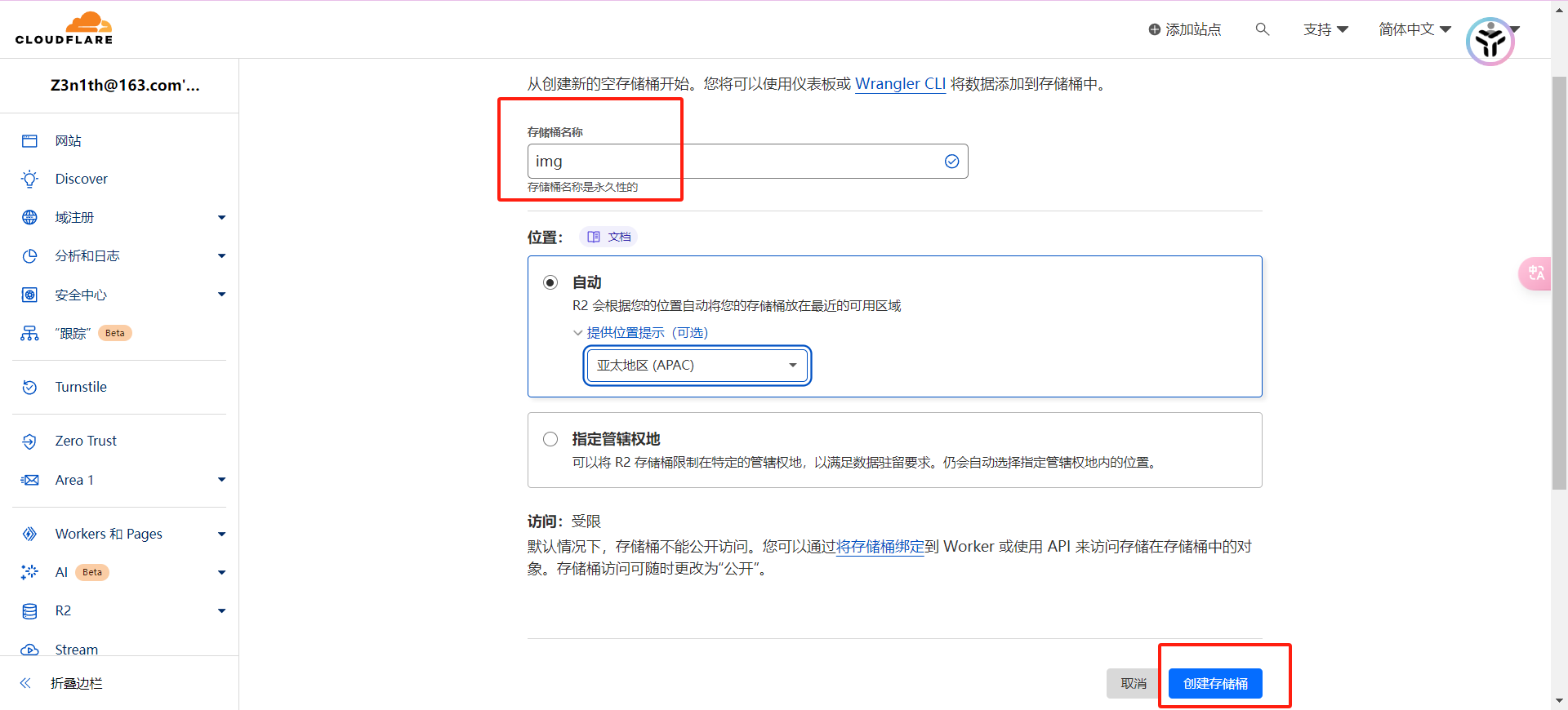
Task: Open the Stream sidebar item
Action: click(76, 649)
